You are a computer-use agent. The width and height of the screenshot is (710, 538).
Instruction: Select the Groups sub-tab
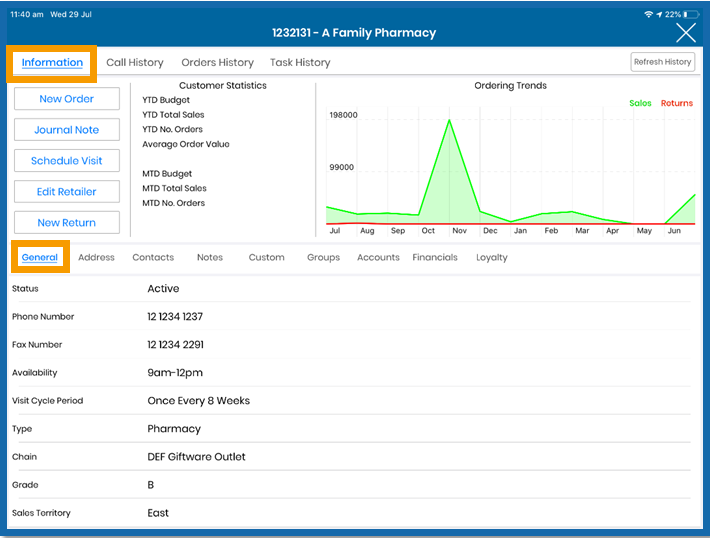[x=323, y=257]
